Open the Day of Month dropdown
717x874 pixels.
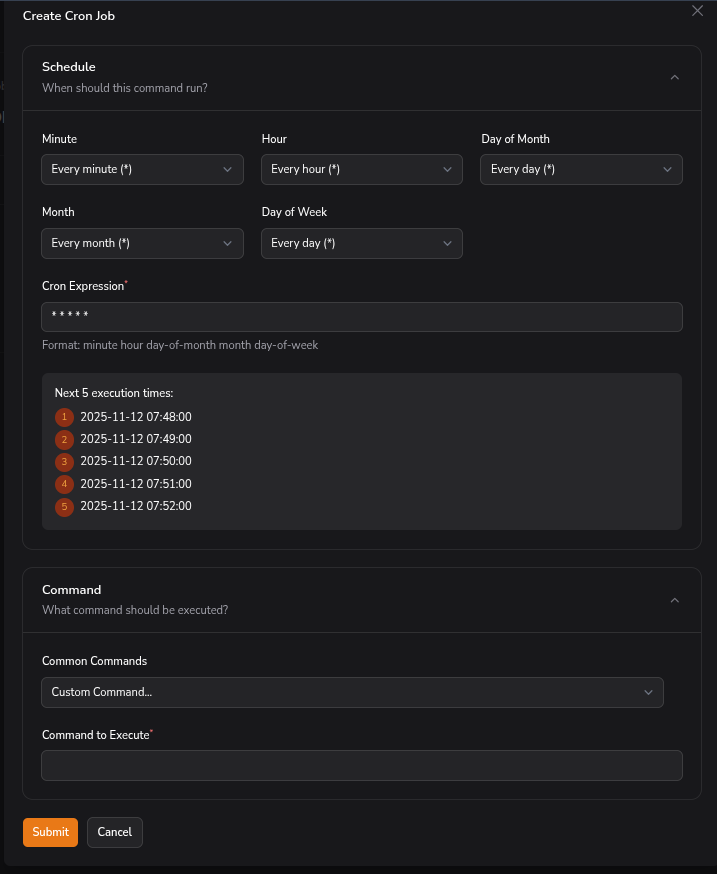pyautogui.click(x=581, y=170)
